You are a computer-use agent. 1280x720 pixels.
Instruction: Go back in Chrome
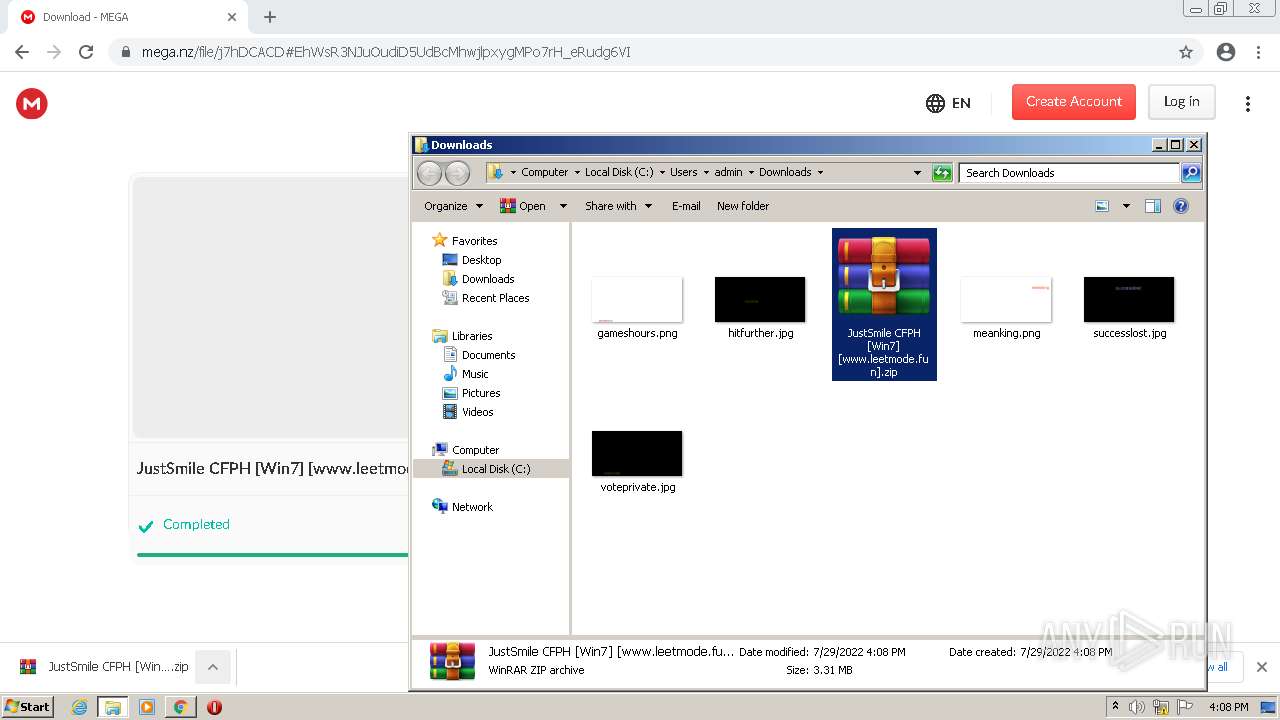[x=22, y=52]
